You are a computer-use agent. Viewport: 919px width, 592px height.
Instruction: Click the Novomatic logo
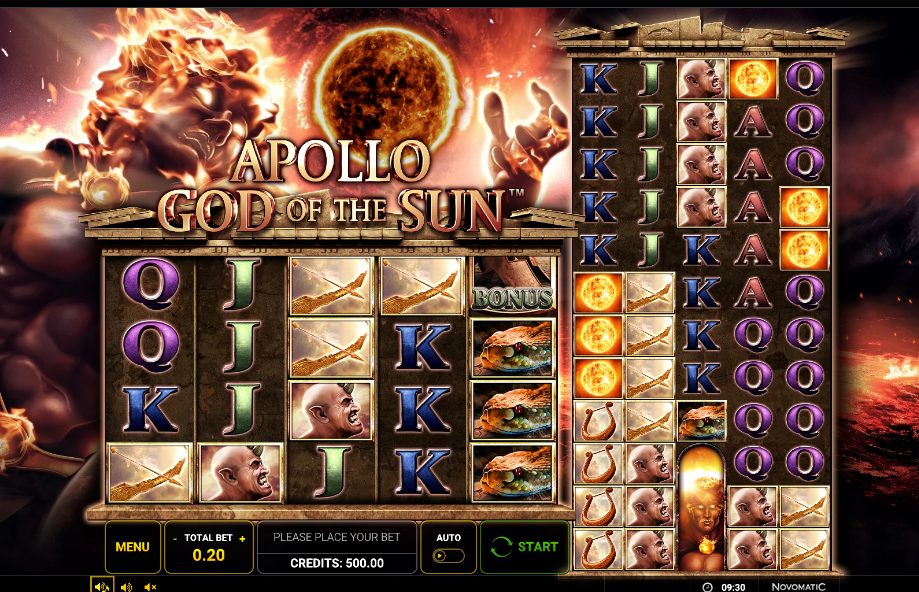(x=798, y=587)
